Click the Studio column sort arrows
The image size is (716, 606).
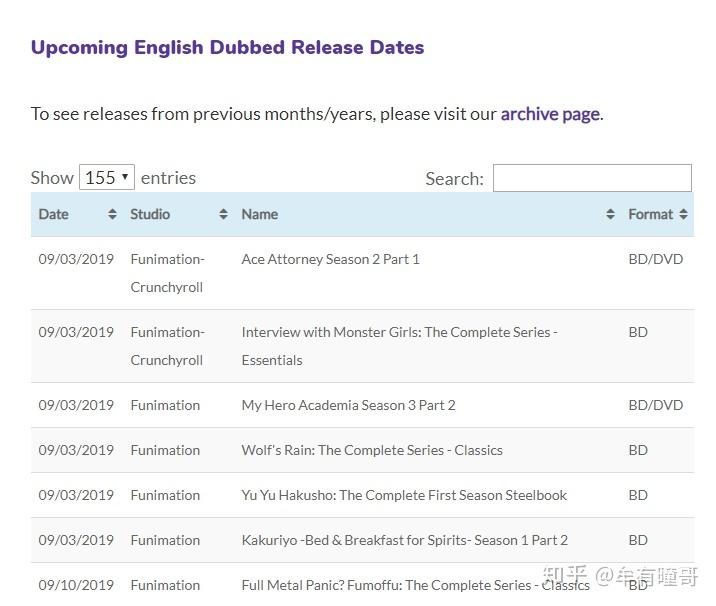[x=223, y=214]
